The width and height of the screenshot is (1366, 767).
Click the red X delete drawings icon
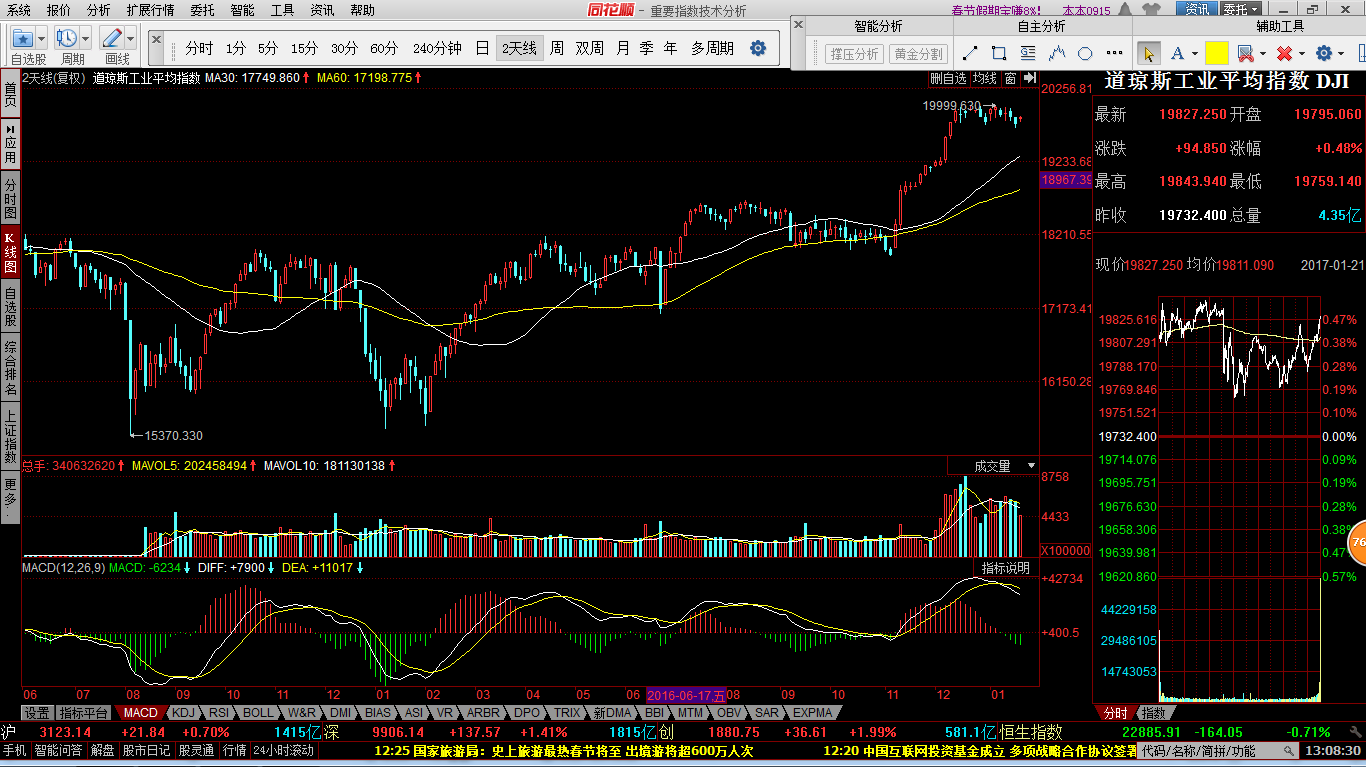[1285, 53]
